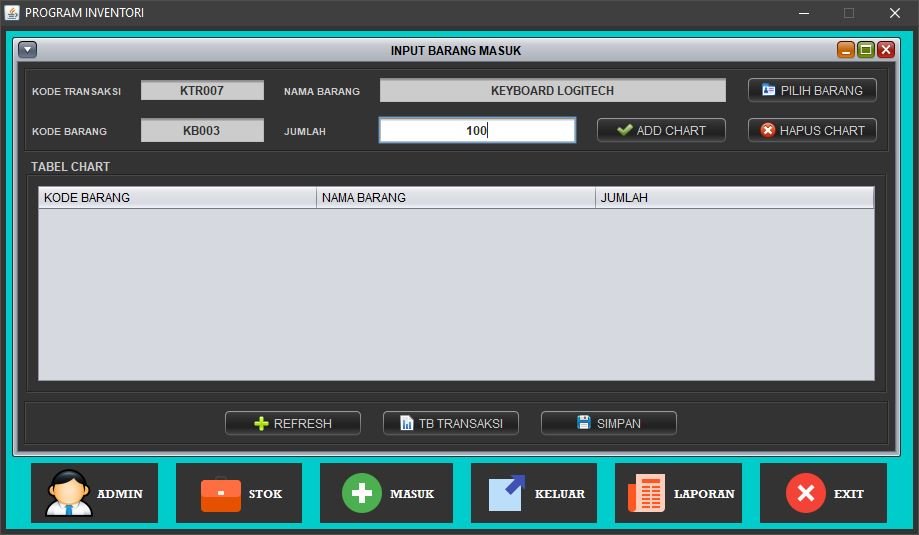Click the STOK briefcase icon
The width and height of the screenshot is (919, 535).
[x=220, y=493]
